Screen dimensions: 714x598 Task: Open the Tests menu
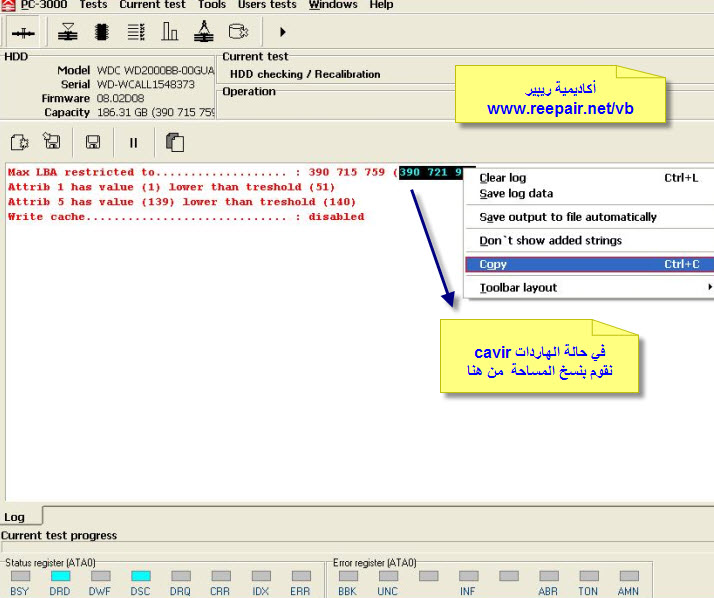pos(93,5)
